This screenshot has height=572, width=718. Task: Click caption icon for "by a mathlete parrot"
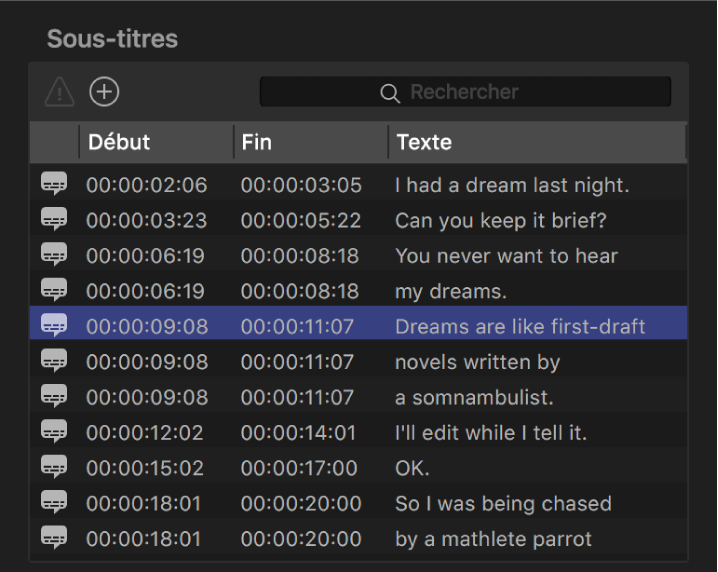[x=55, y=538]
